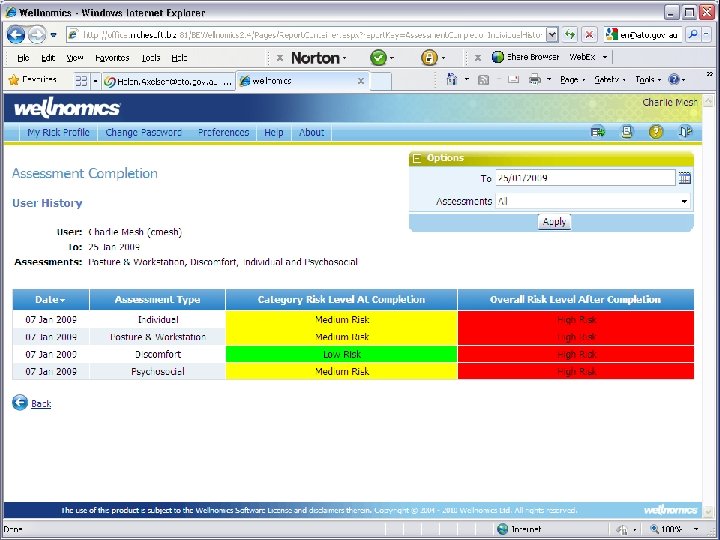Click the magnifying glass search icon

[693, 34]
